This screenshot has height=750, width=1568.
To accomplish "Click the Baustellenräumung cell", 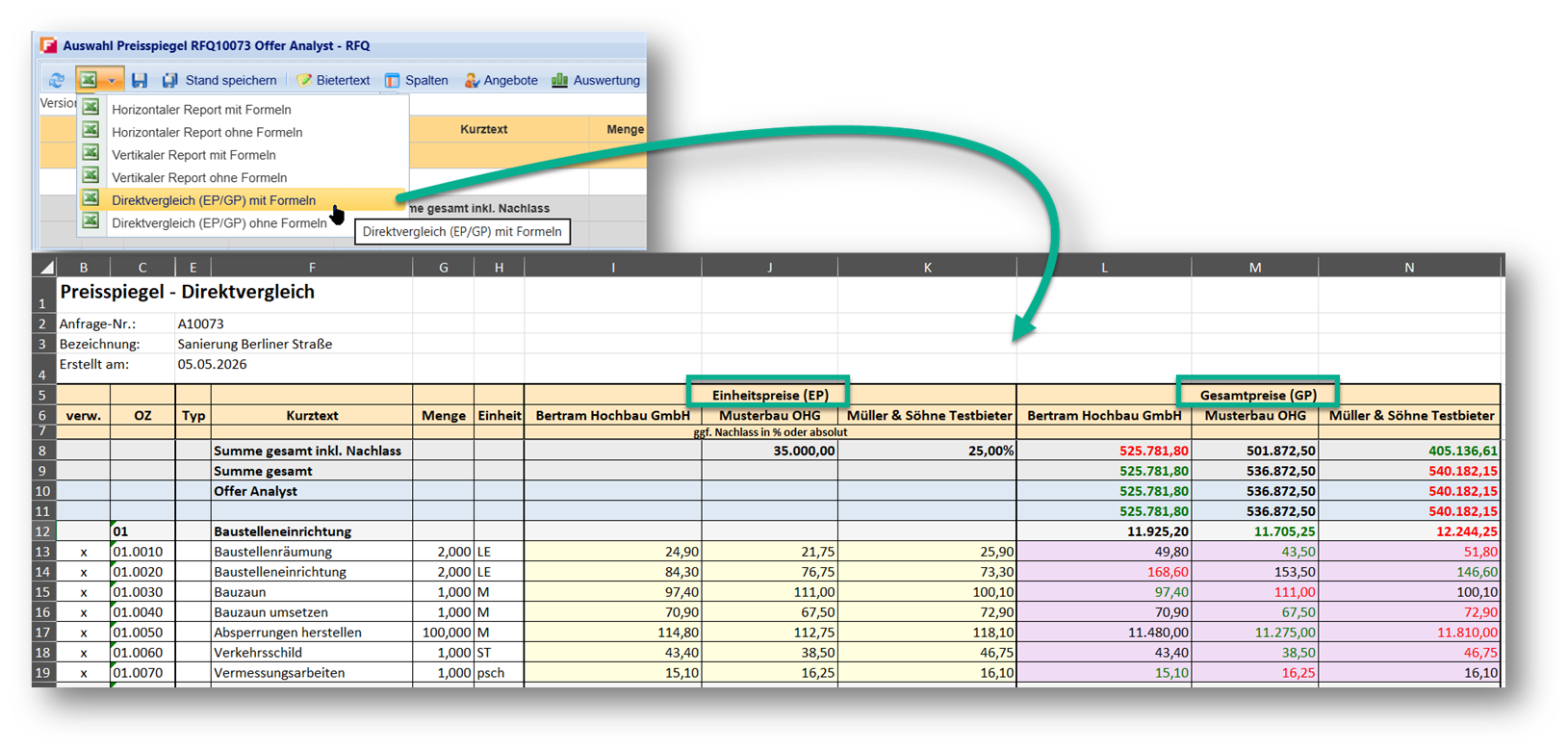I will (x=311, y=552).
